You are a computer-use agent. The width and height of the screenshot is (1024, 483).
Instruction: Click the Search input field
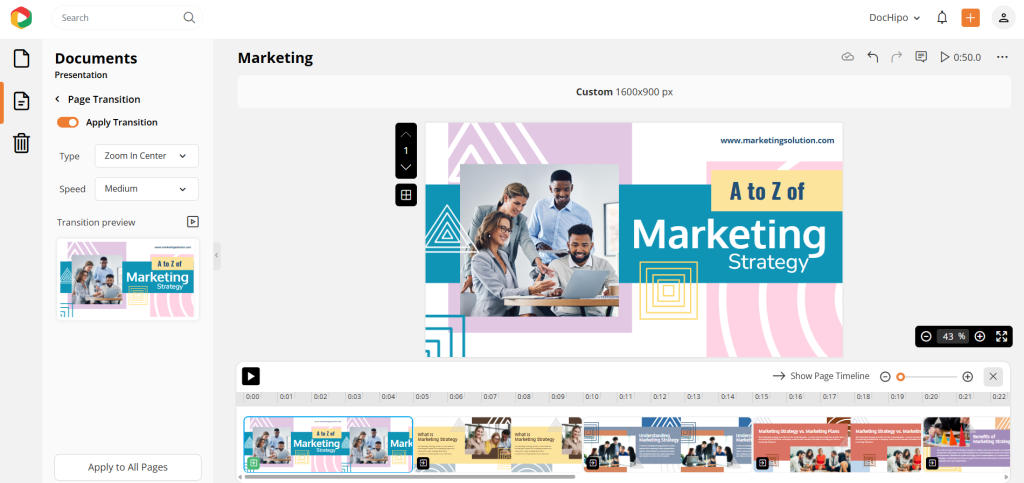pyautogui.click(x=120, y=18)
